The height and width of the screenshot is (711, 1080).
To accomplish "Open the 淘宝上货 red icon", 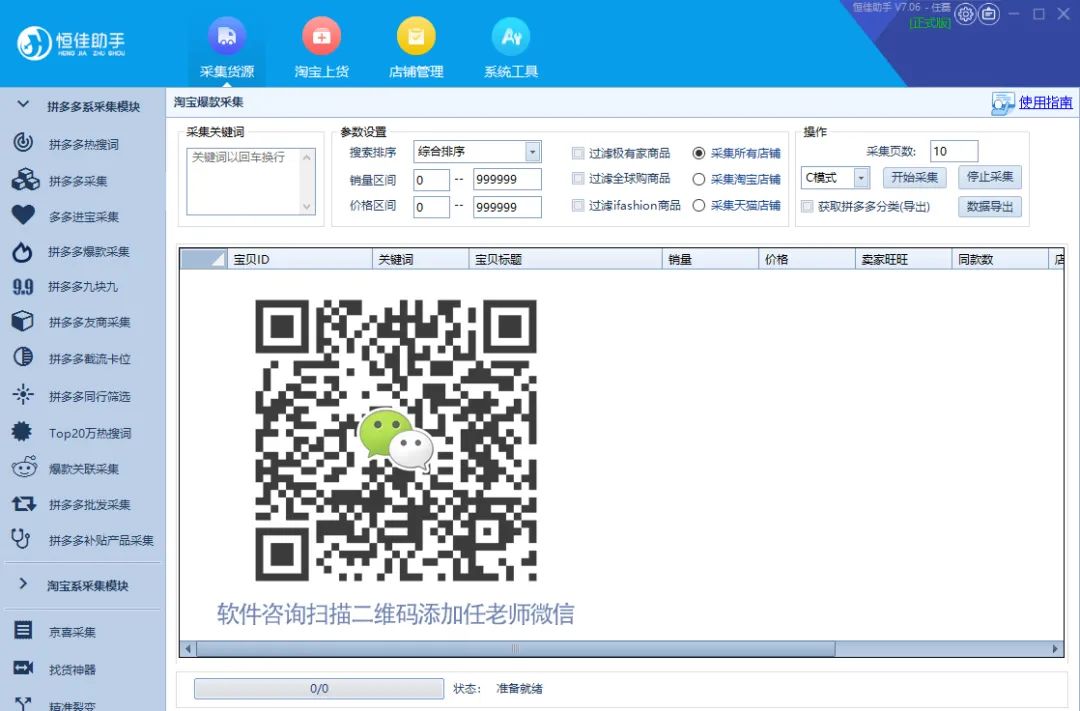I will click(322, 36).
